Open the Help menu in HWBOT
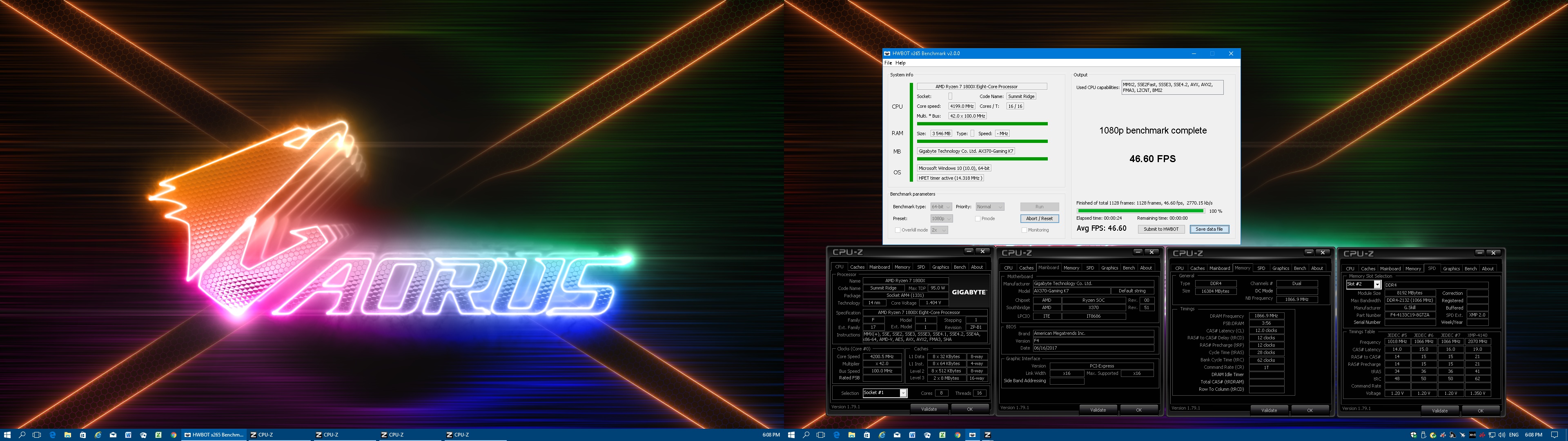This screenshot has height=441, width=1568. click(x=900, y=63)
